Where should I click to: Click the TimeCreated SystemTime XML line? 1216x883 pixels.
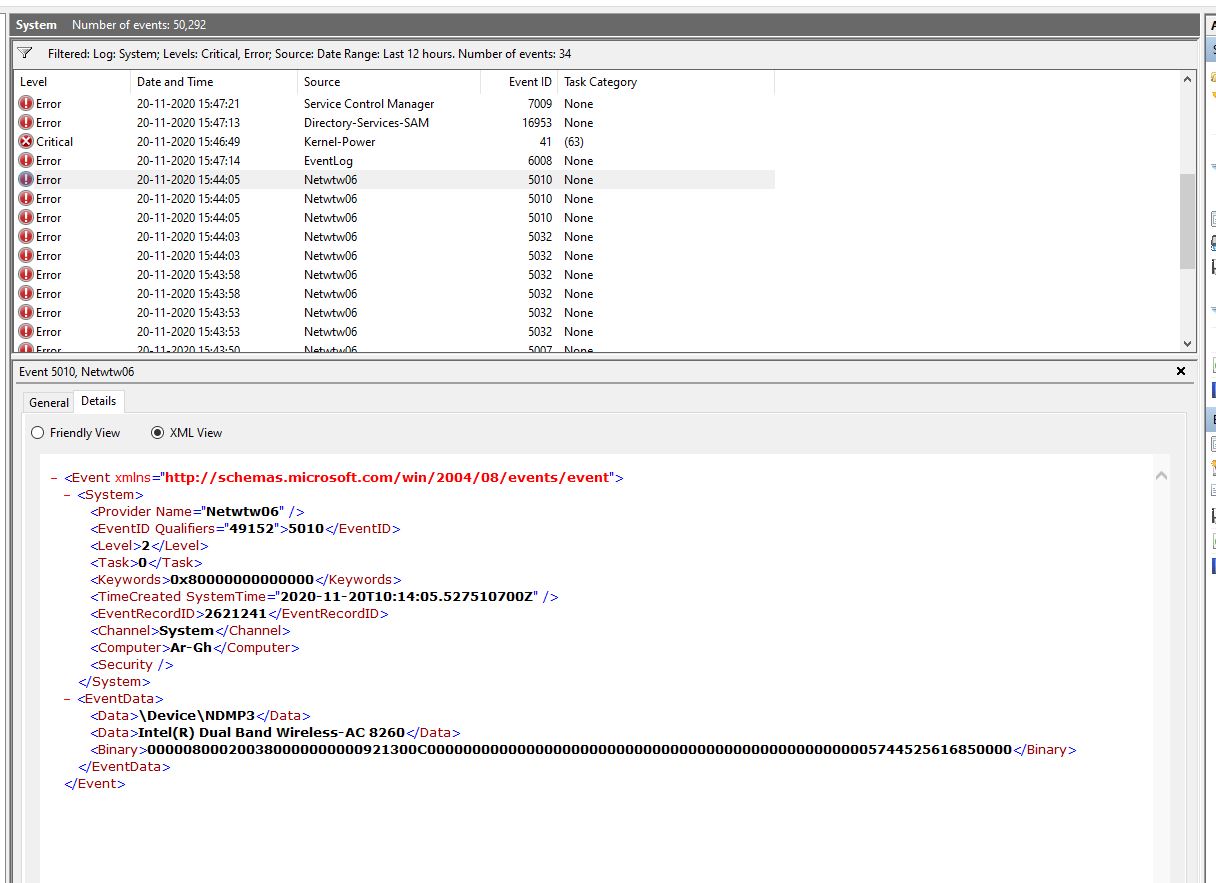[x=324, y=597]
